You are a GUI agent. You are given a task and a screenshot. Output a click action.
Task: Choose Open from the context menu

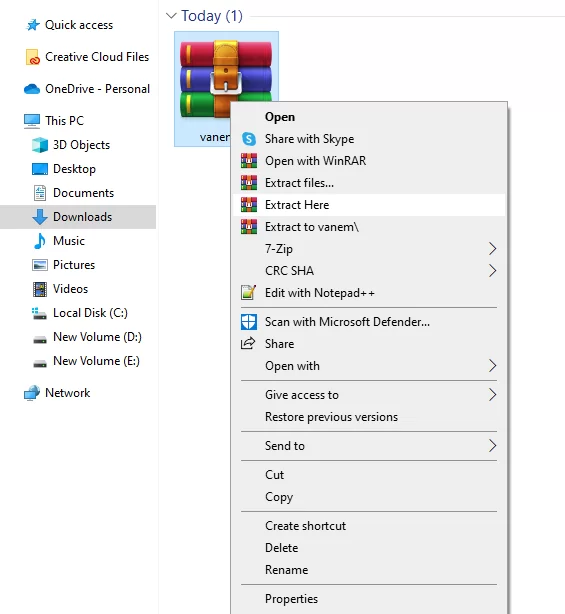[x=369, y=117]
